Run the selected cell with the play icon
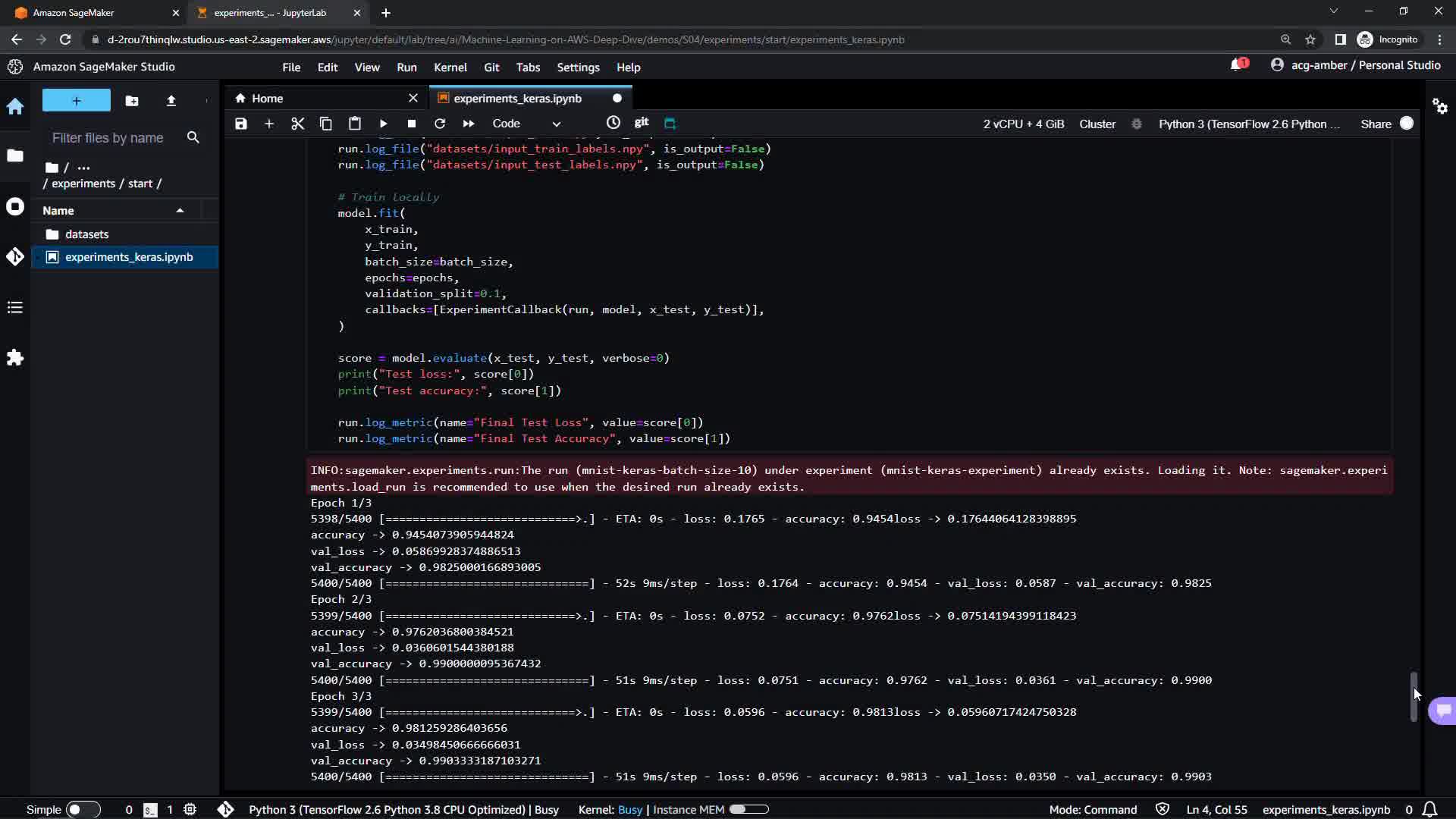 (383, 124)
